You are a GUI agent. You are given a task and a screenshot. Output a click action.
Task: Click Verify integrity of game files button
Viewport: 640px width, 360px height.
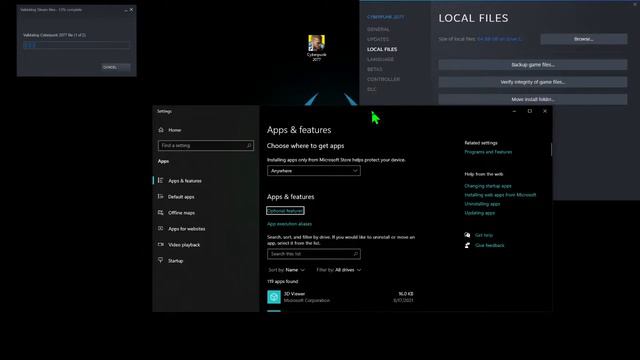coord(533,82)
